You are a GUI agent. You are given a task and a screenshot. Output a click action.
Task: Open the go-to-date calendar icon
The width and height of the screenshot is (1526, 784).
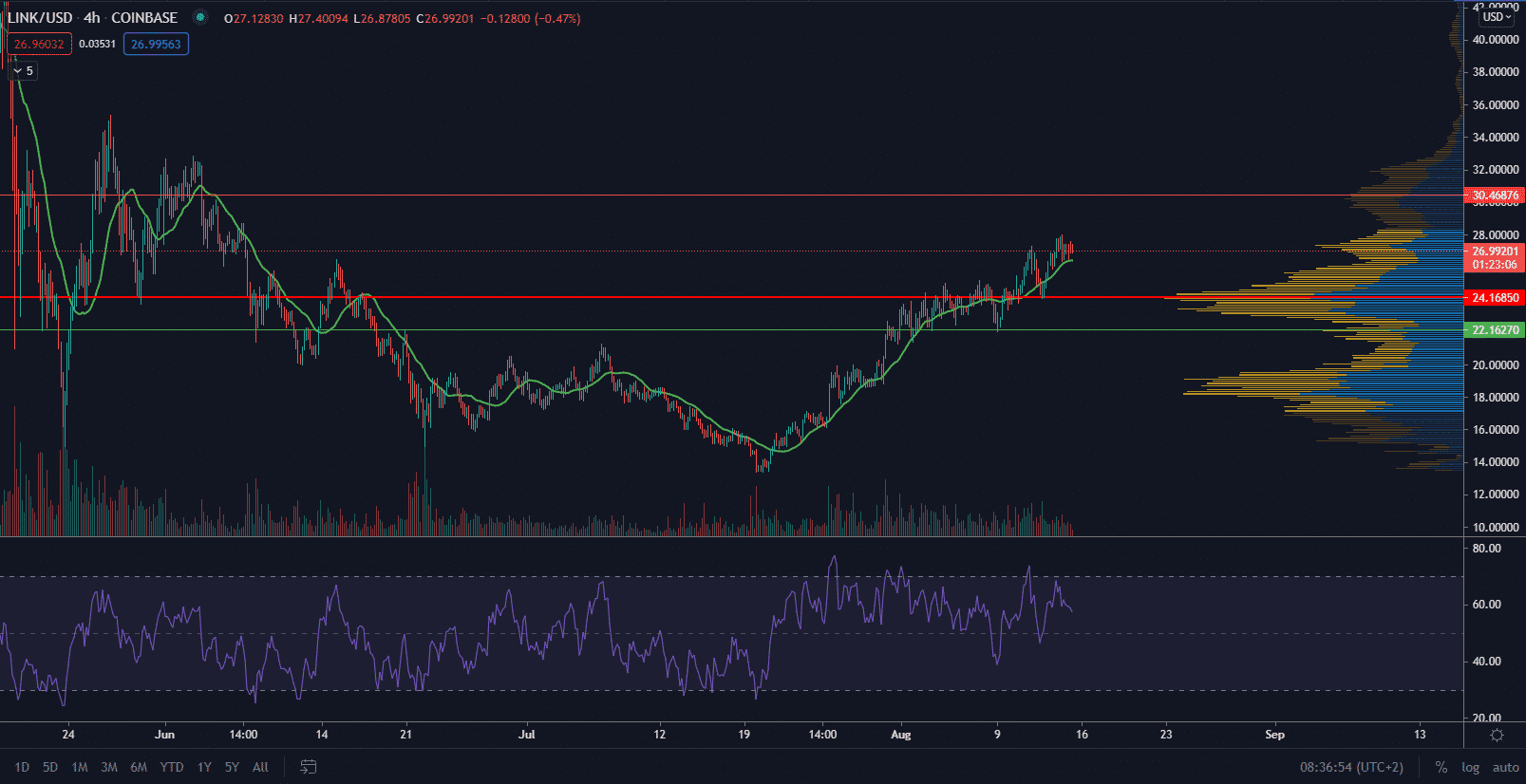(x=308, y=767)
